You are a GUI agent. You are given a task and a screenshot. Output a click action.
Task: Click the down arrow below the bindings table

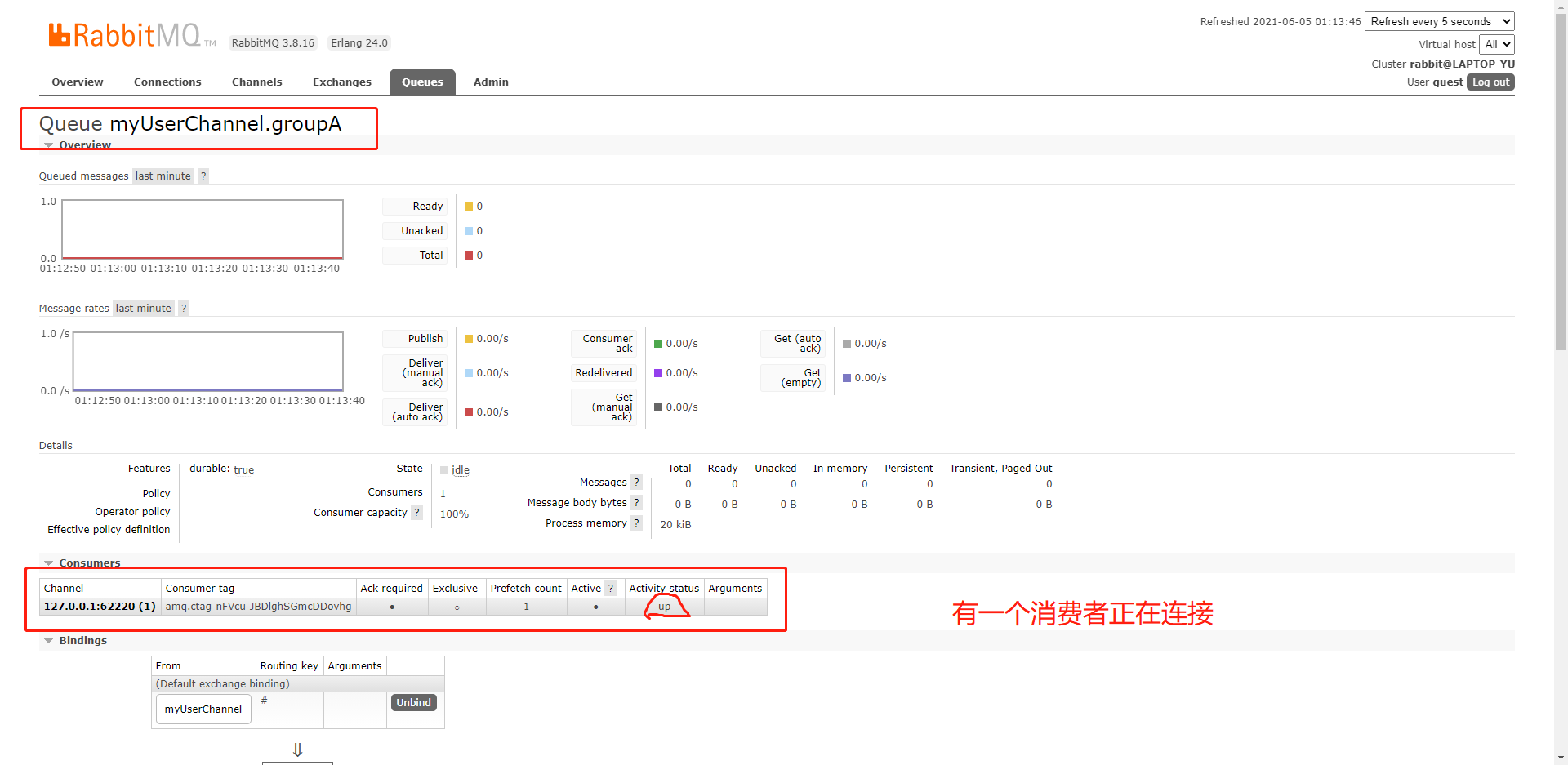pos(297,749)
